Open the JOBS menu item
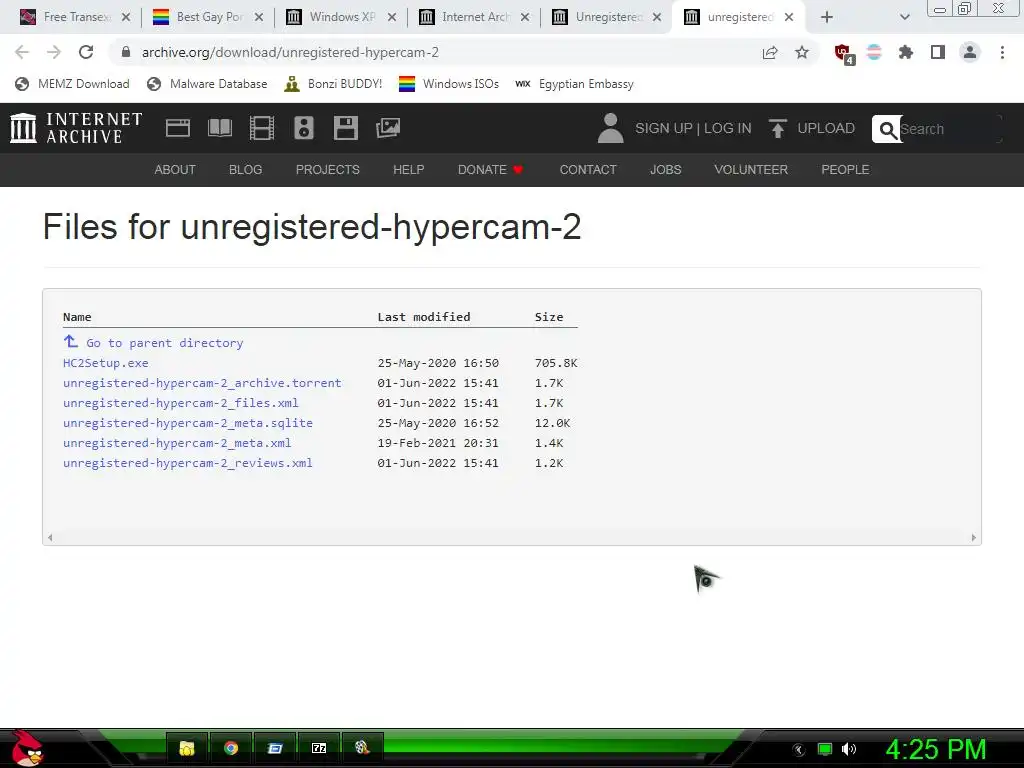This screenshot has width=1024, height=768. point(665,170)
